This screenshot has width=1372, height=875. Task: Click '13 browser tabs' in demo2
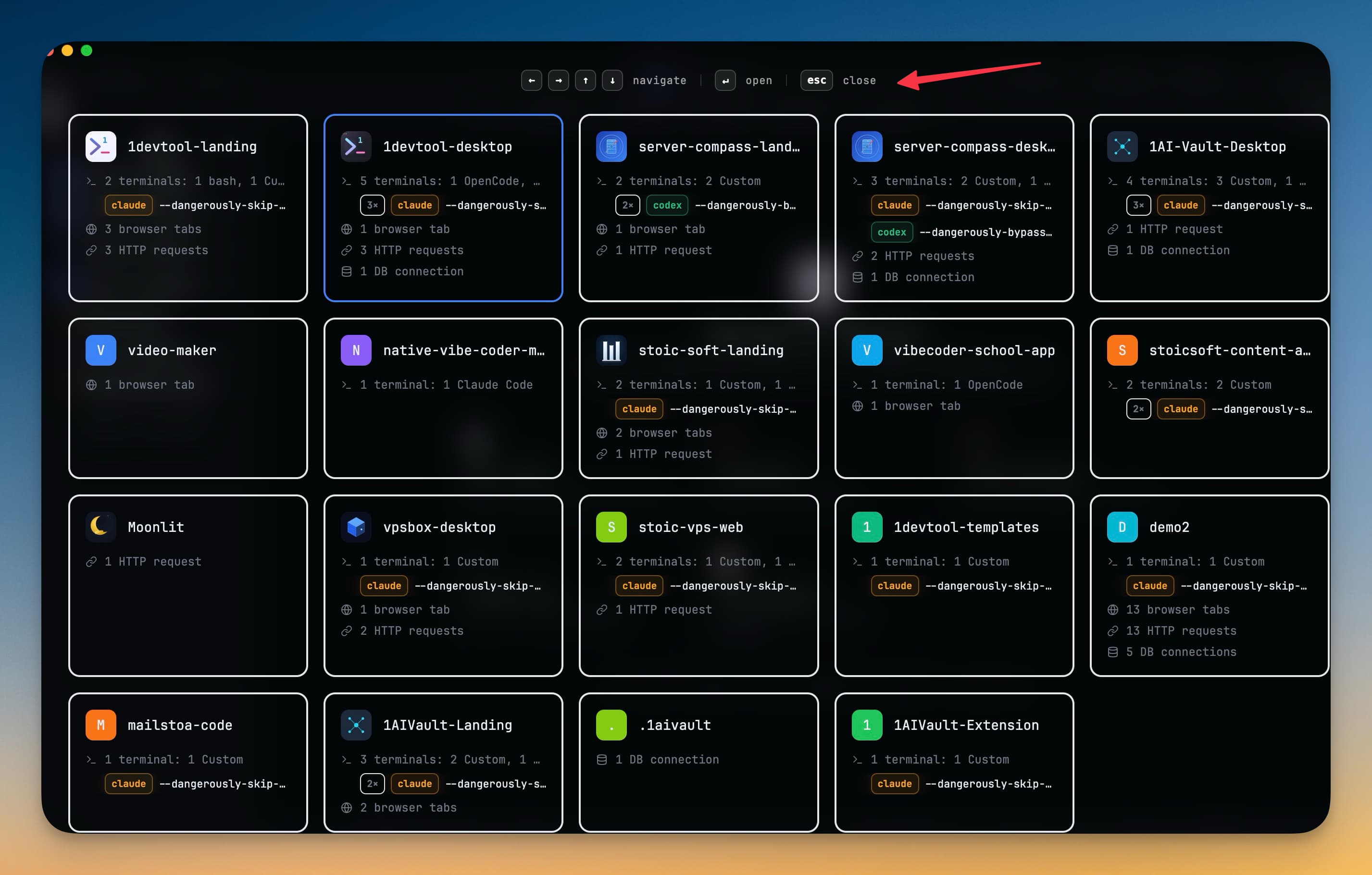pos(1178,610)
